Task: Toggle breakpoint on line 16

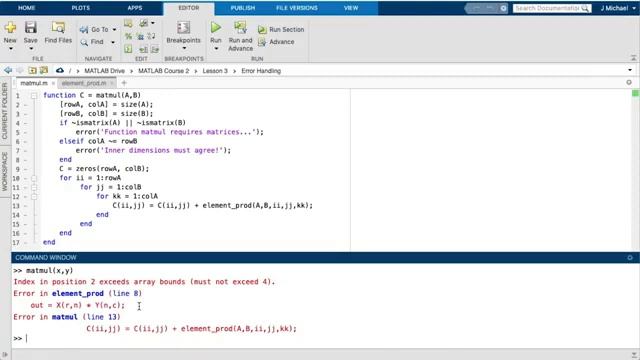Action: [26, 233]
